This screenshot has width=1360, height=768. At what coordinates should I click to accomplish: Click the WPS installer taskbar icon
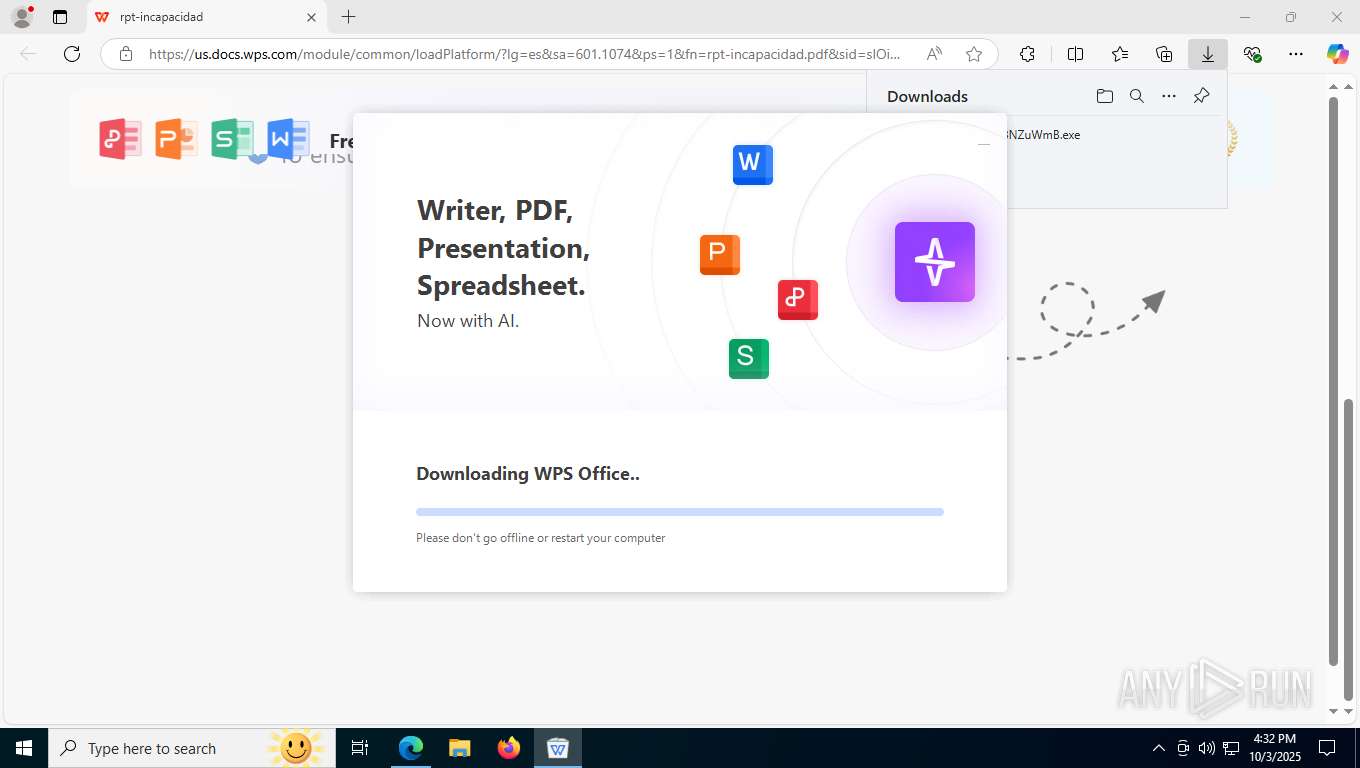tap(558, 748)
